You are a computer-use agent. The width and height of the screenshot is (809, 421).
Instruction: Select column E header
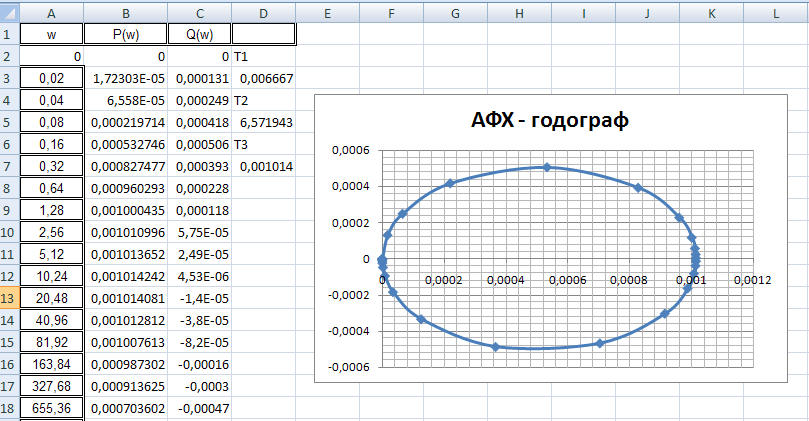[328, 13]
